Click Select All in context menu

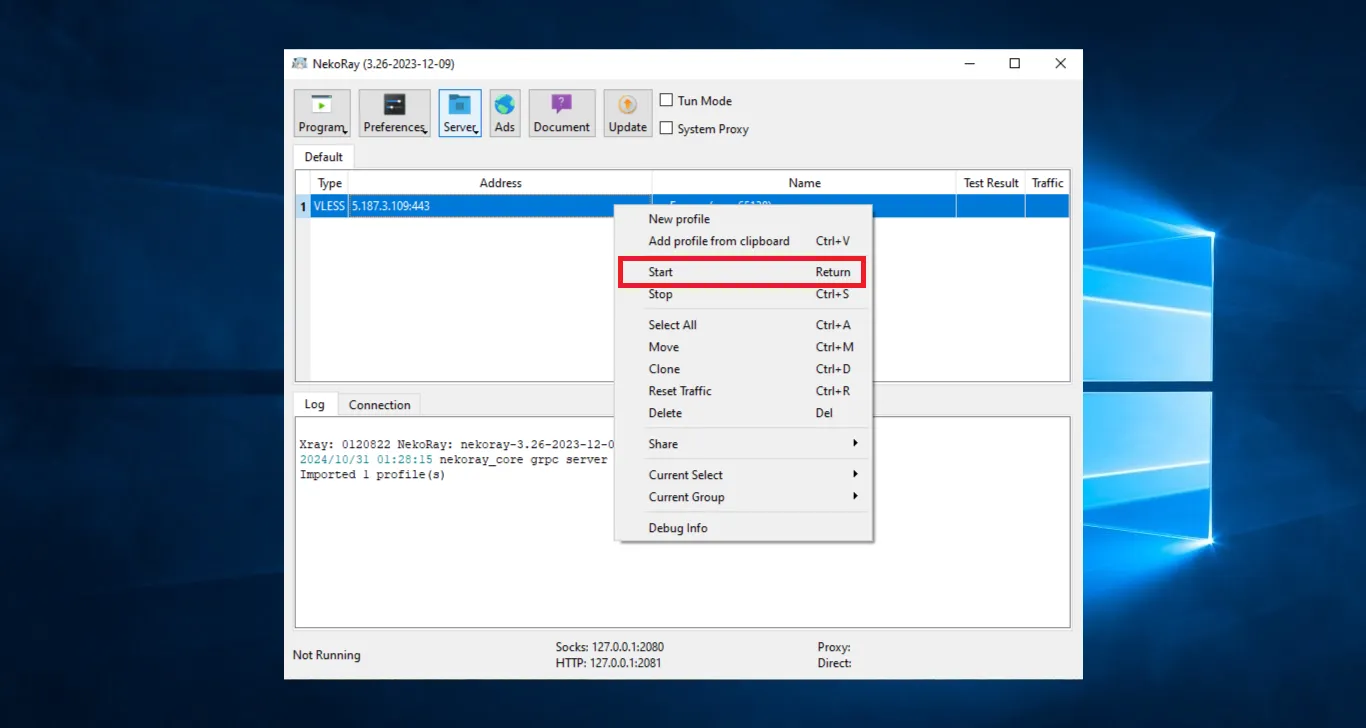[744, 325]
